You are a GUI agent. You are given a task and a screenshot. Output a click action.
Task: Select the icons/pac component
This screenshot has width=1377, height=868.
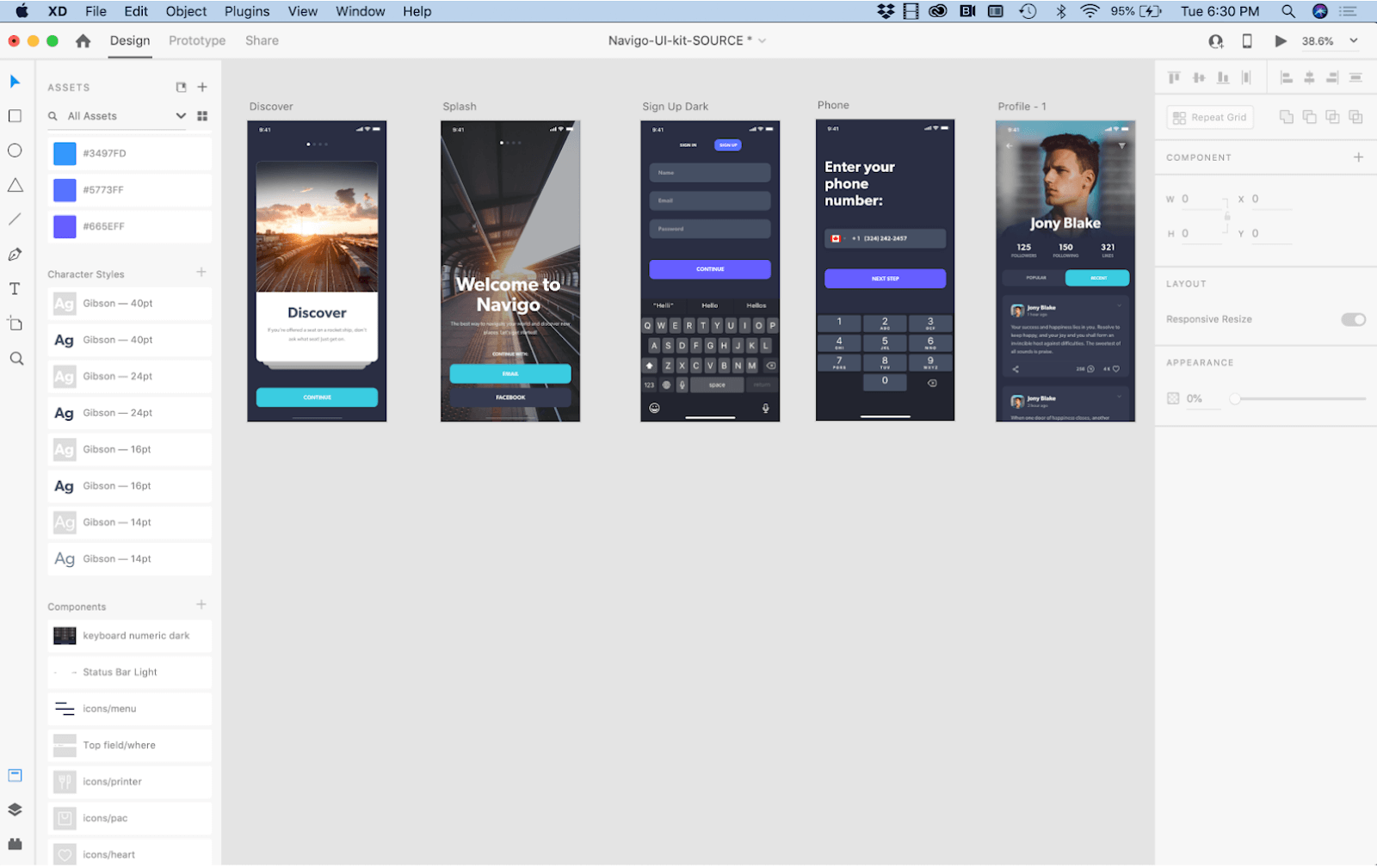[129, 818]
